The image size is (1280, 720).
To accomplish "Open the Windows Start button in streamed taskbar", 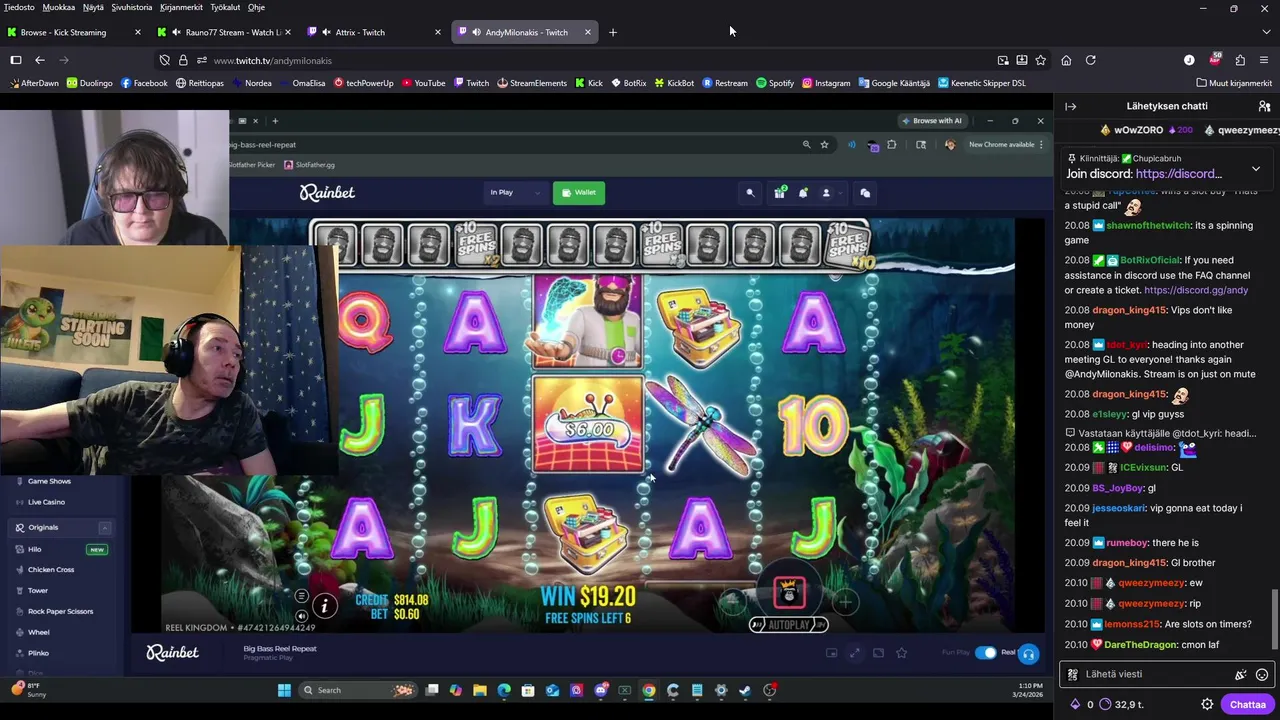I will click(x=284, y=690).
